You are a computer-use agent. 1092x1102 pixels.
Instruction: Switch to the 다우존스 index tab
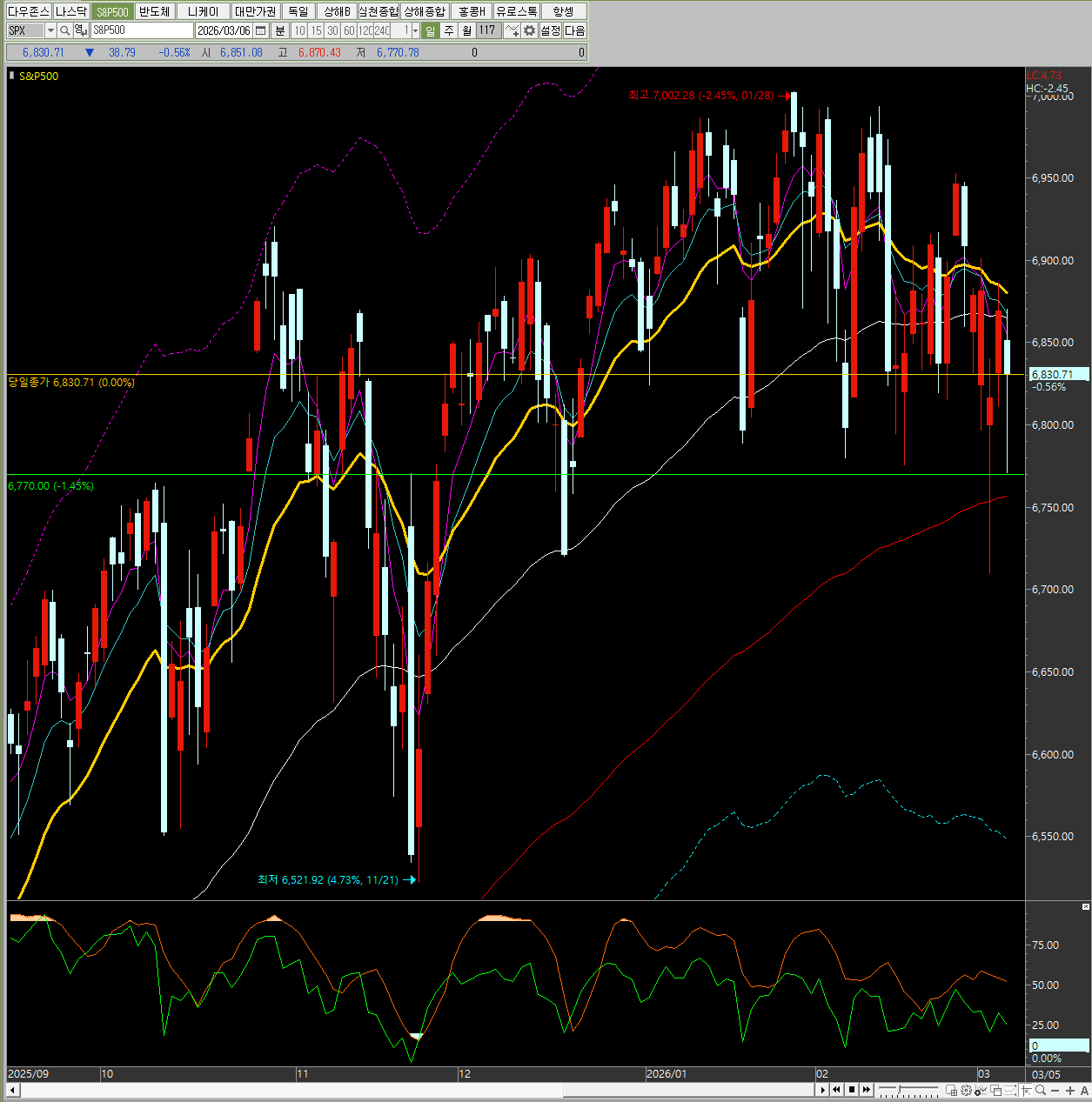[x=29, y=11]
